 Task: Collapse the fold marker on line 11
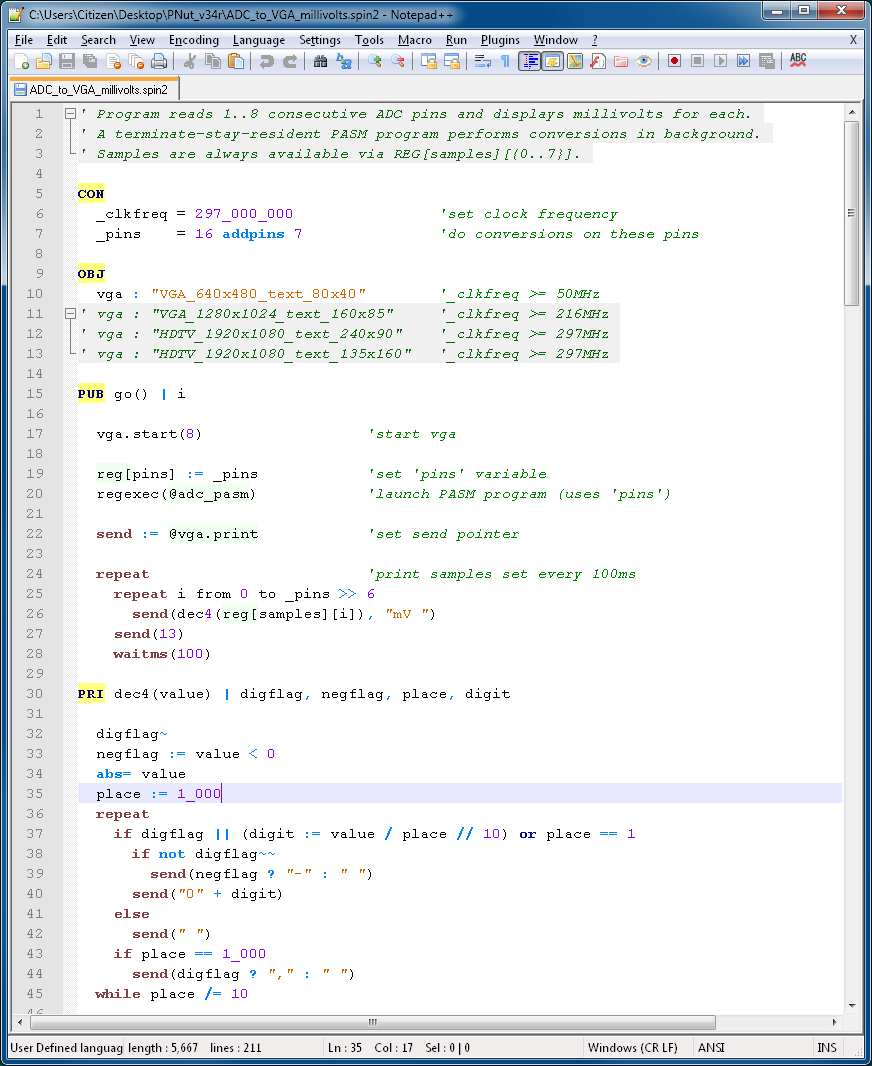coord(68,314)
